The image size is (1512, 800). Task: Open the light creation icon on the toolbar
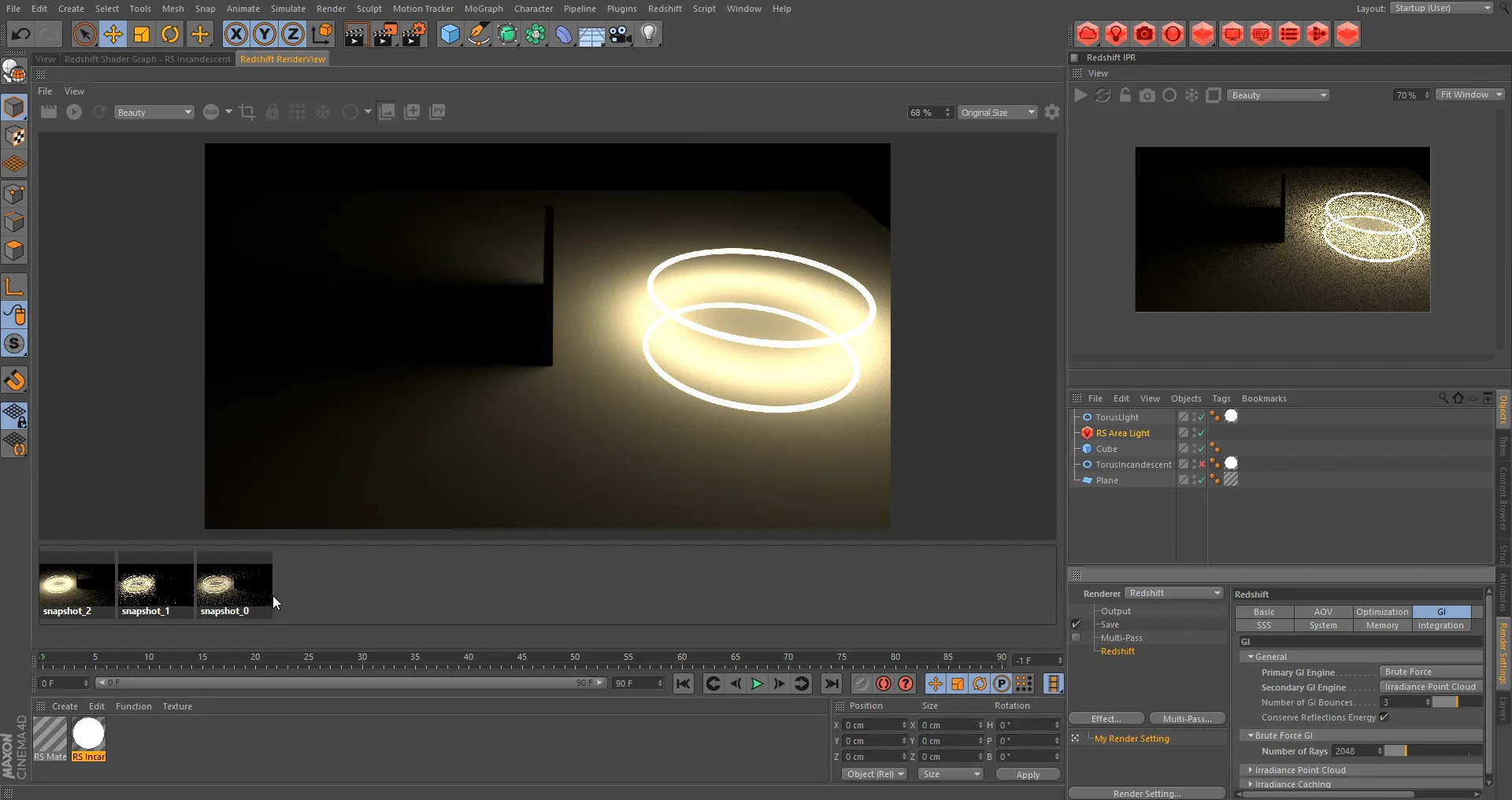coord(648,34)
